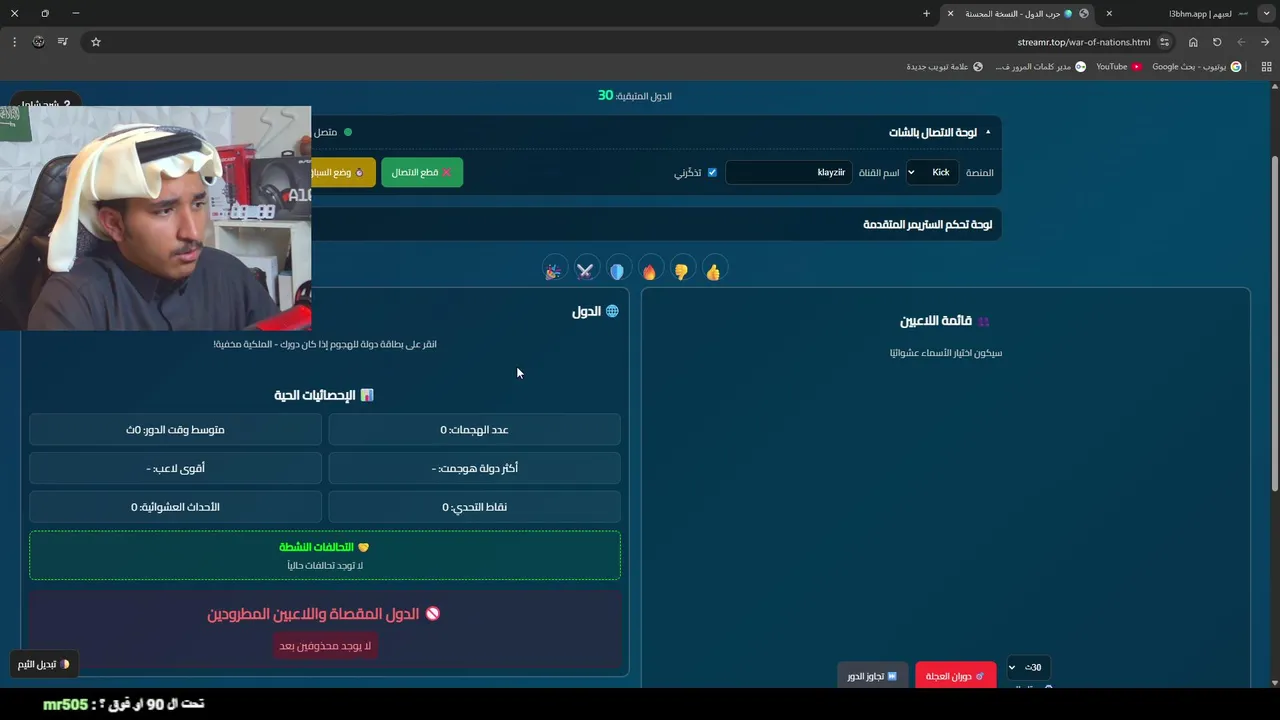Click نقاط التحدي: 0 statistic
Viewport: 1280px width, 720px height.
474,507
